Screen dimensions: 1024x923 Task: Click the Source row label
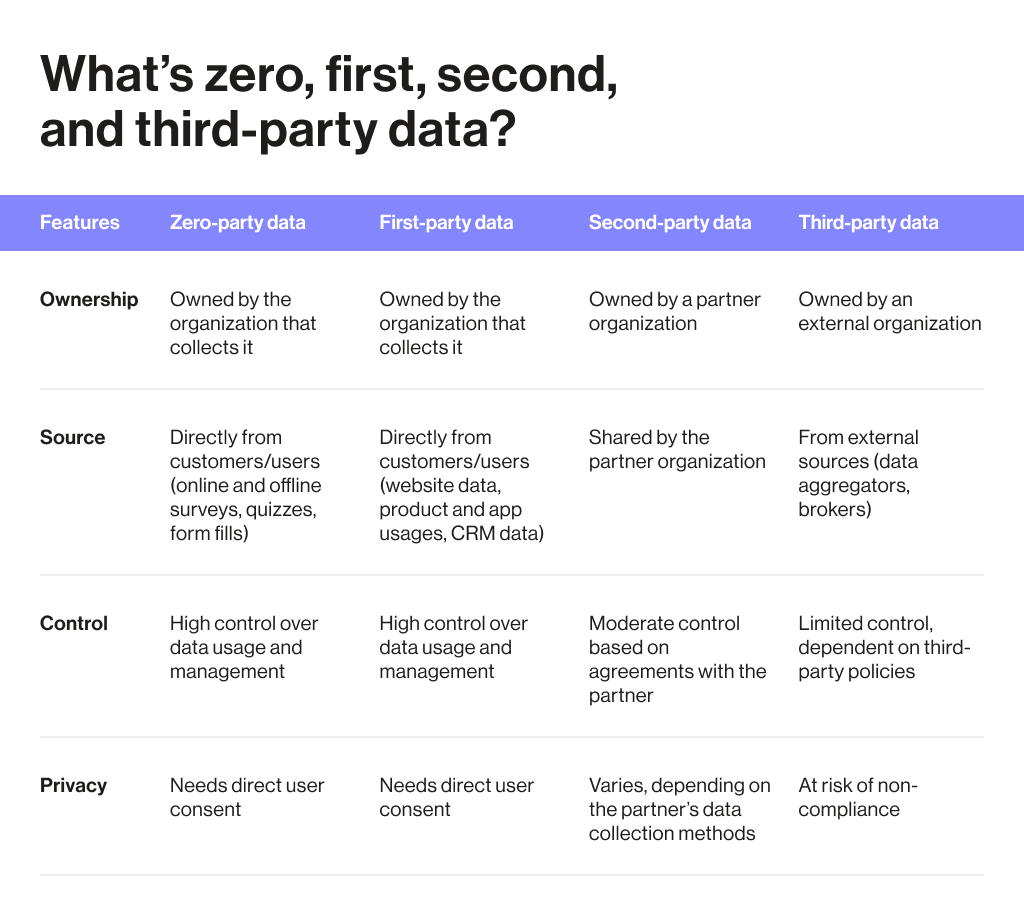coord(72,437)
